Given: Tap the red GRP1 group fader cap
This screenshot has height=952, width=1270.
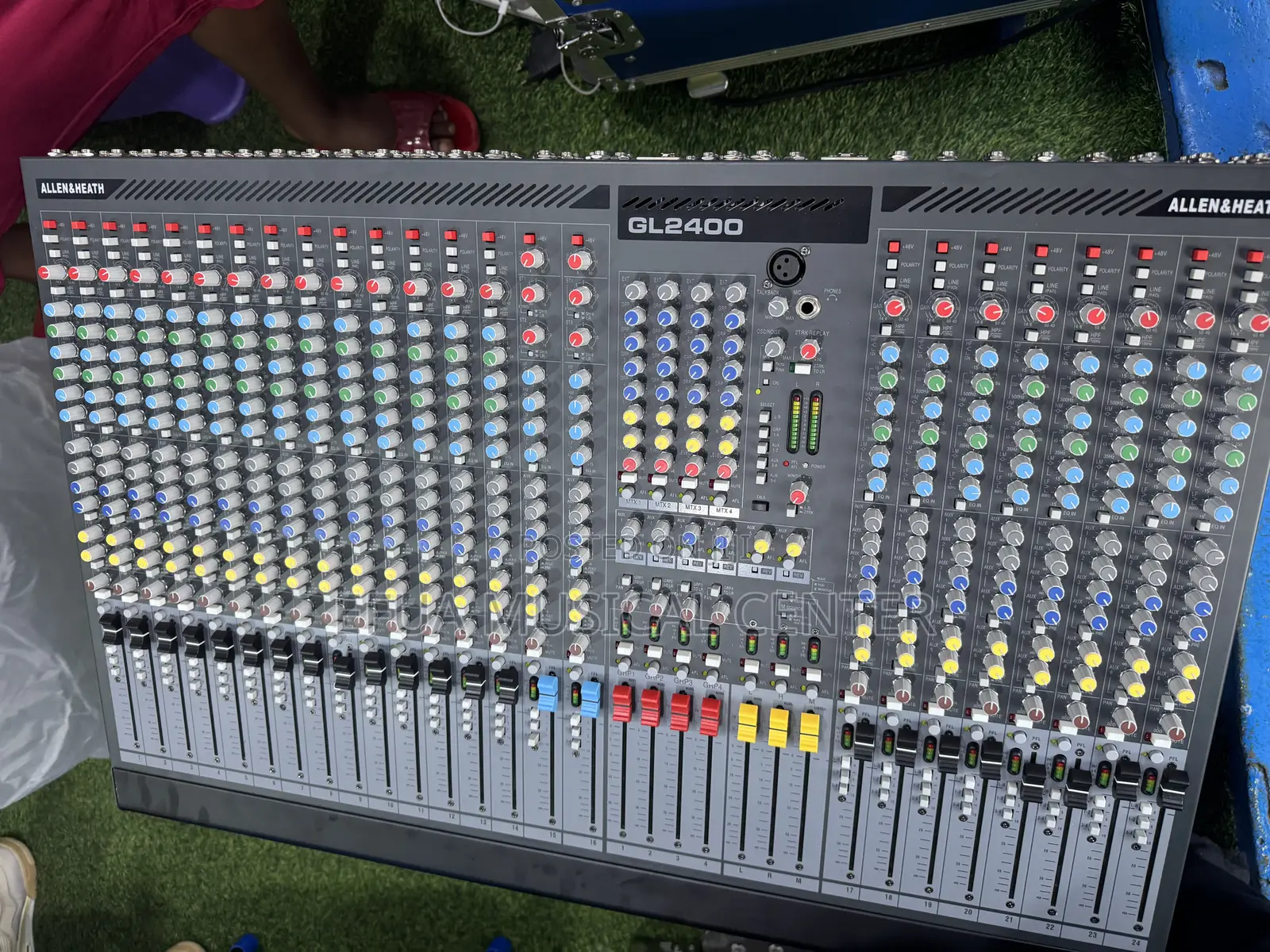Looking at the screenshot, I should coord(622,702).
